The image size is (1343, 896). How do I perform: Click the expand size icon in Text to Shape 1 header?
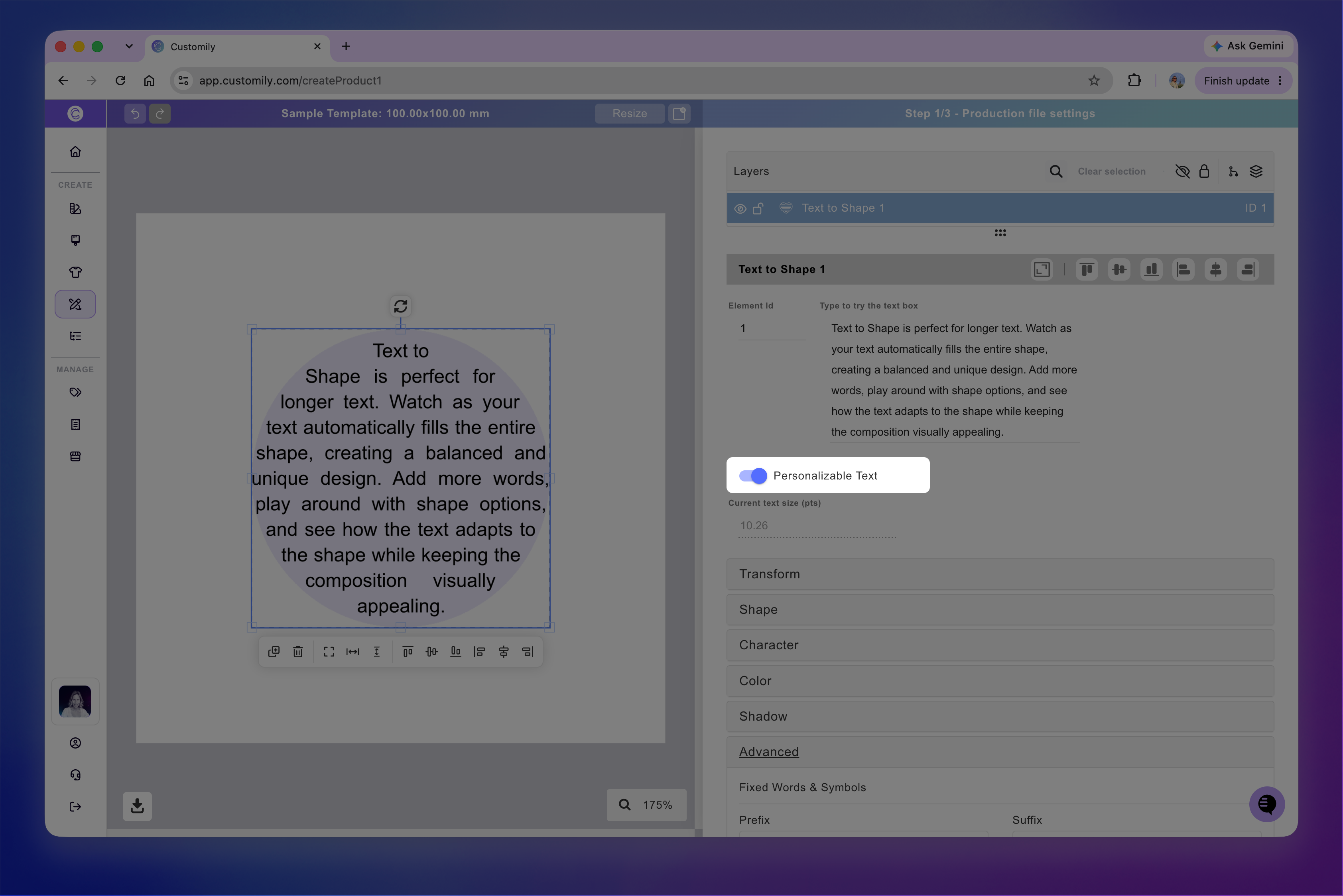point(1042,270)
